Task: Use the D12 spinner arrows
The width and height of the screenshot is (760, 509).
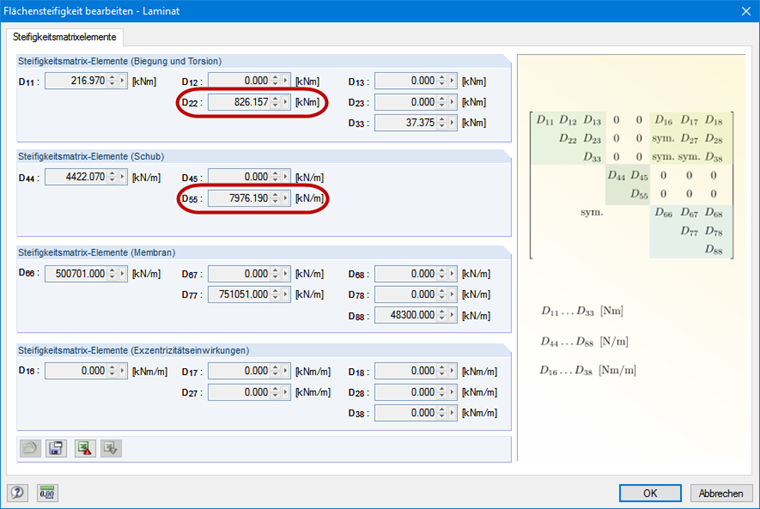Action: 275,81
